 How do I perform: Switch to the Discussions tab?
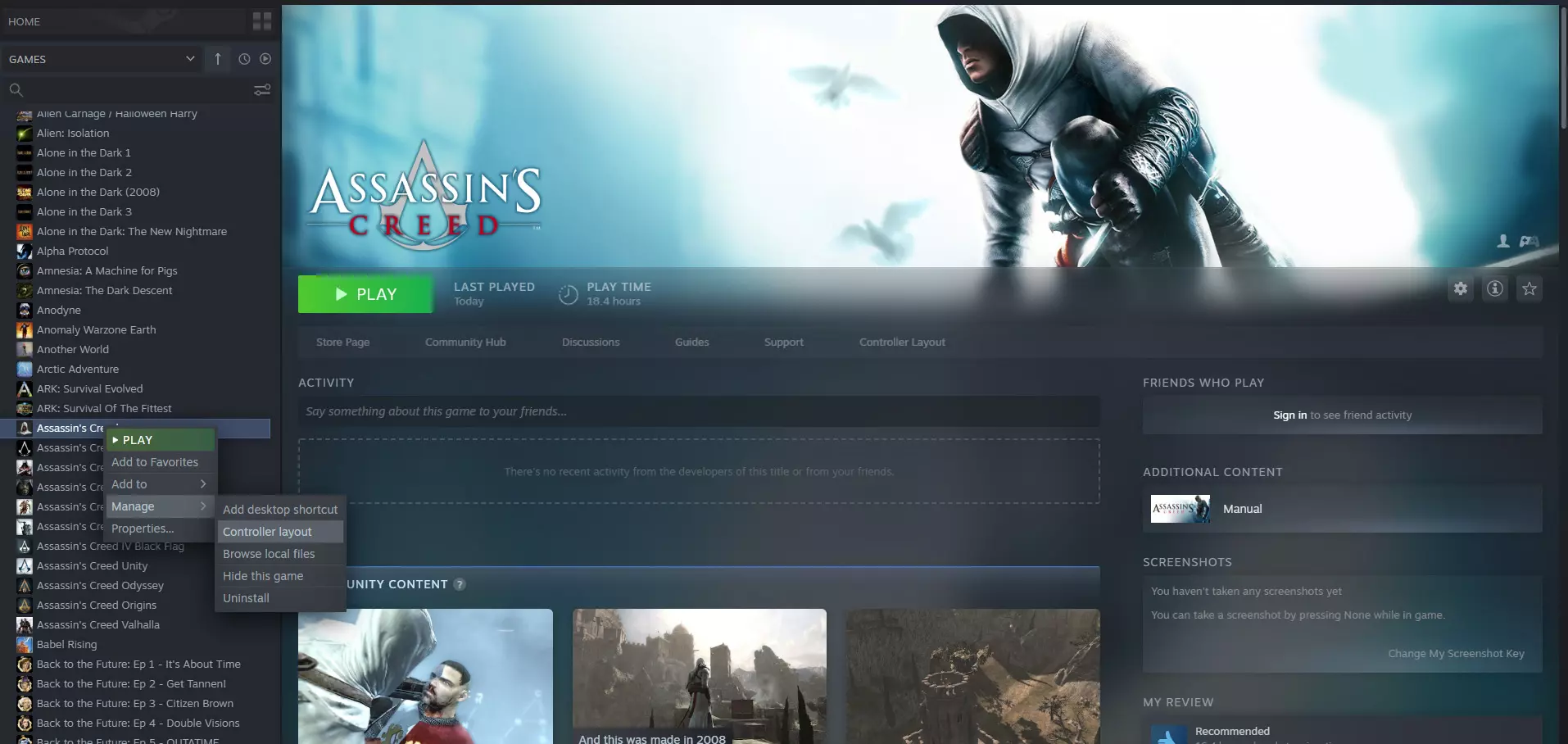click(x=591, y=342)
